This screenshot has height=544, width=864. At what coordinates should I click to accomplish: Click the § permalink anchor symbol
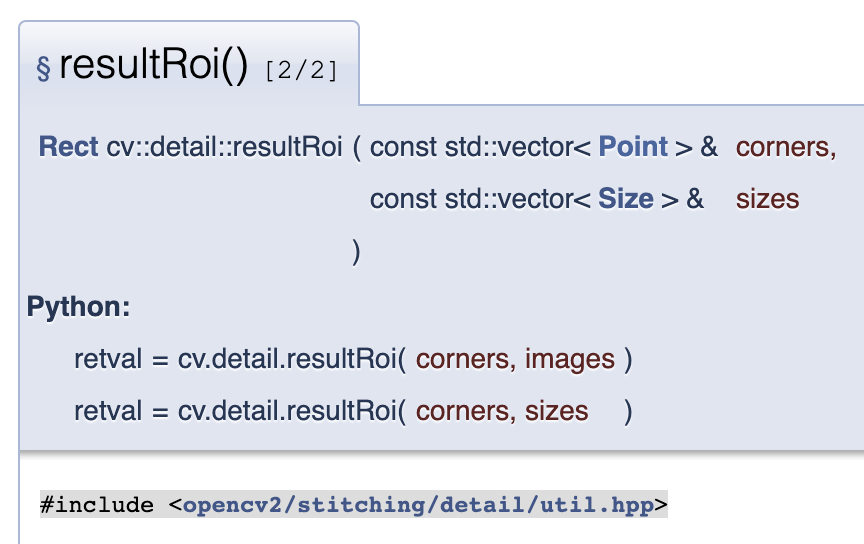44,68
